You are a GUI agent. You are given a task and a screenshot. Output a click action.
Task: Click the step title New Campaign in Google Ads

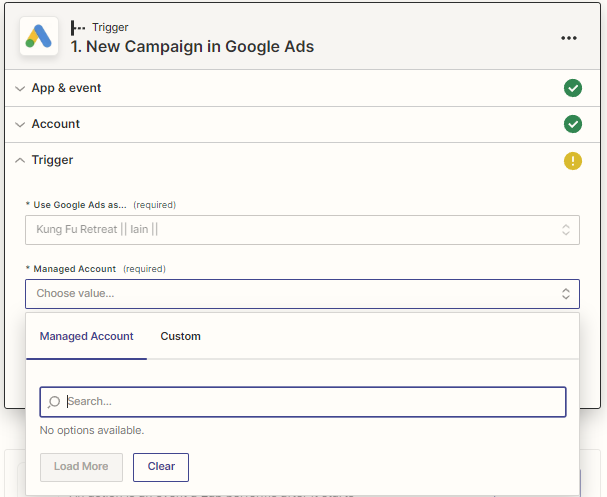pos(192,46)
